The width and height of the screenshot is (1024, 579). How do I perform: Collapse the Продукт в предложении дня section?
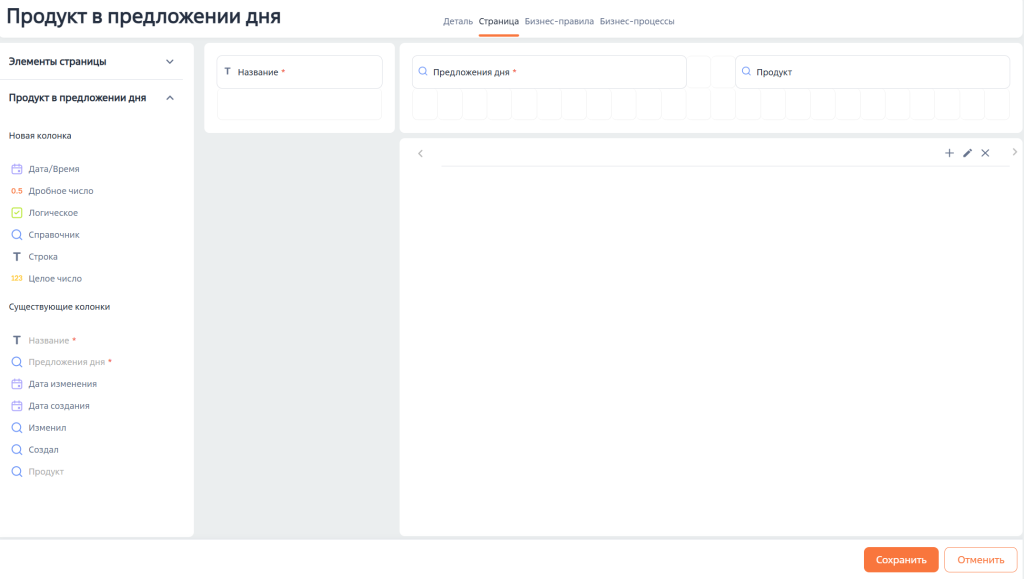[x=170, y=98]
